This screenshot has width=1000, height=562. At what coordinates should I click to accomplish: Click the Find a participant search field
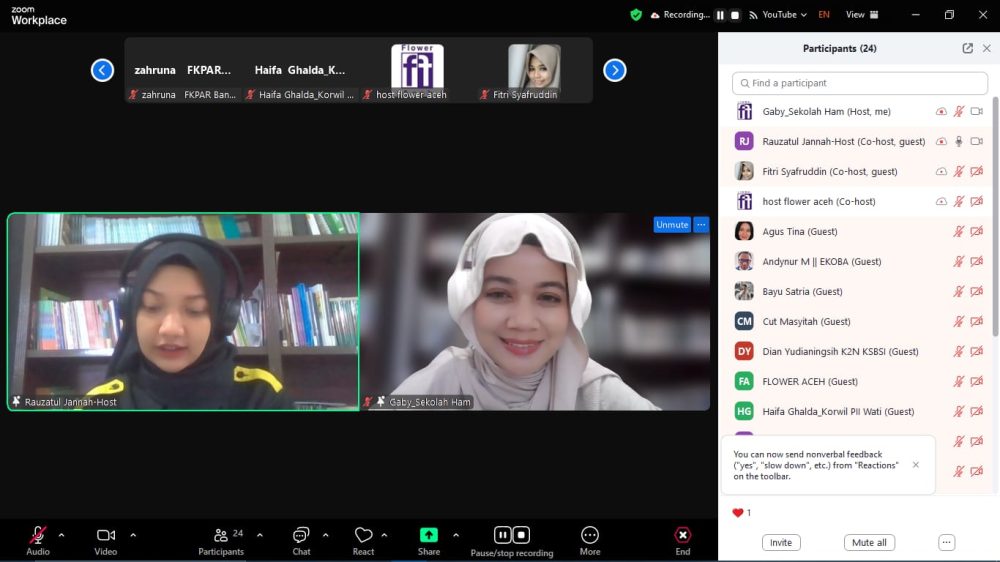[x=860, y=83]
